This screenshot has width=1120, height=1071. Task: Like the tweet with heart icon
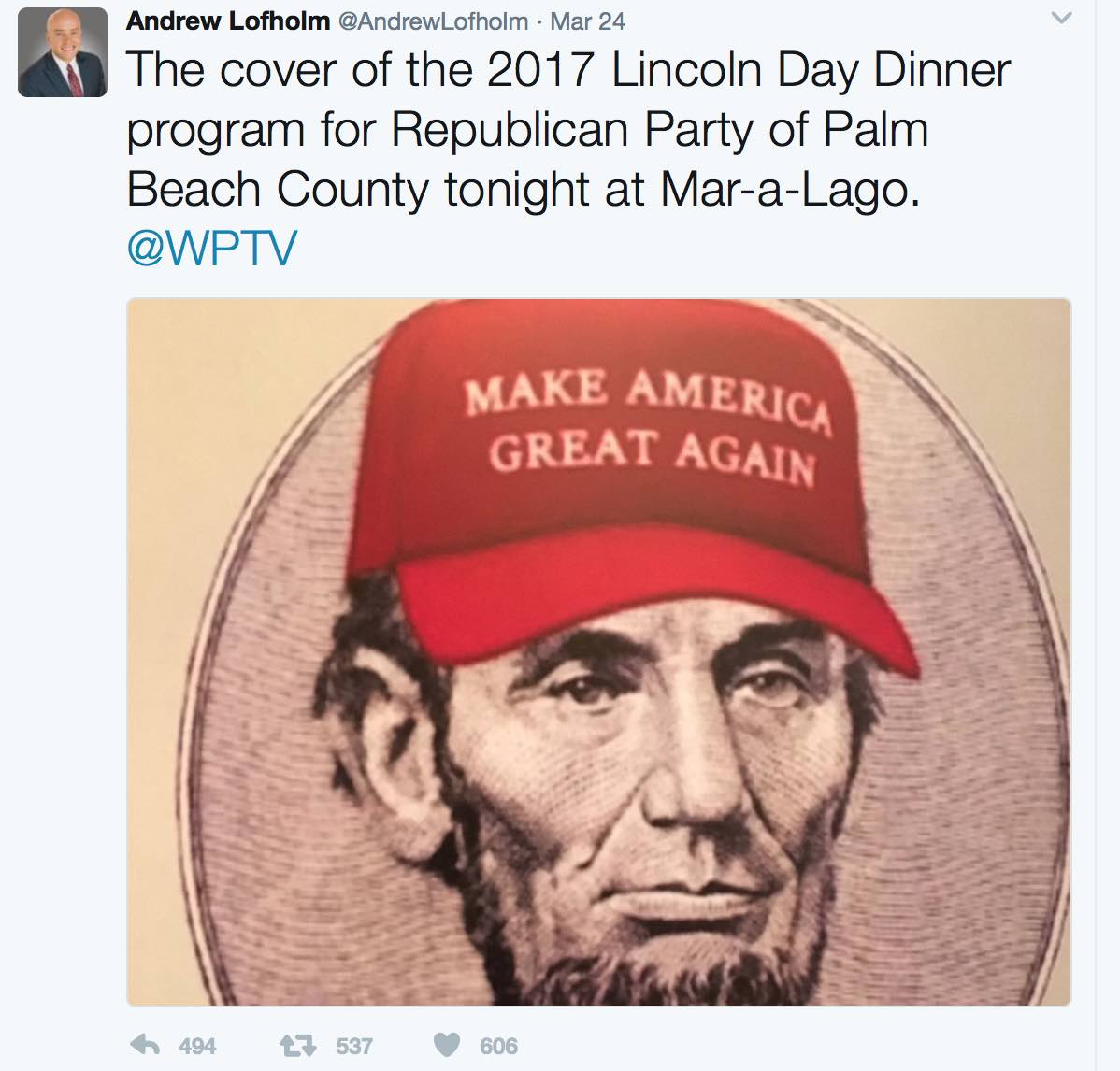(447, 1045)
